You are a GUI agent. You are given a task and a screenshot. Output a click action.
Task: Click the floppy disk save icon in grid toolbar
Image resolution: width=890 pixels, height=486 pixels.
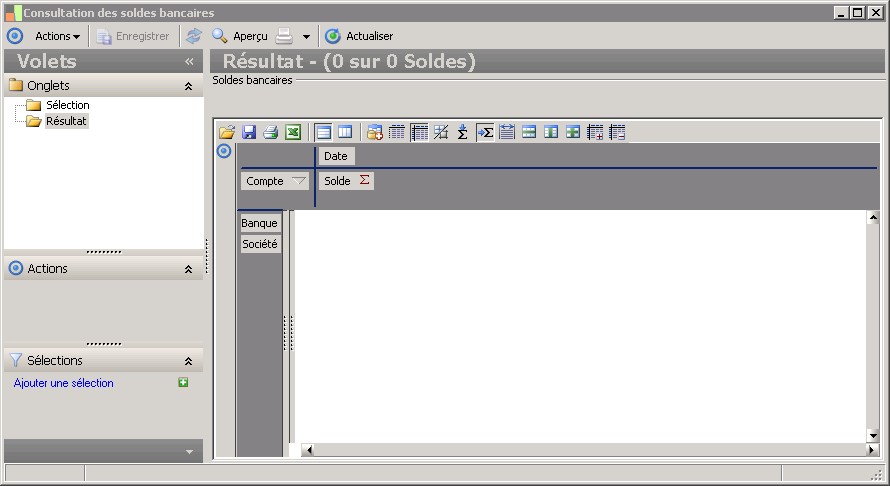click(x=249, y=132)
